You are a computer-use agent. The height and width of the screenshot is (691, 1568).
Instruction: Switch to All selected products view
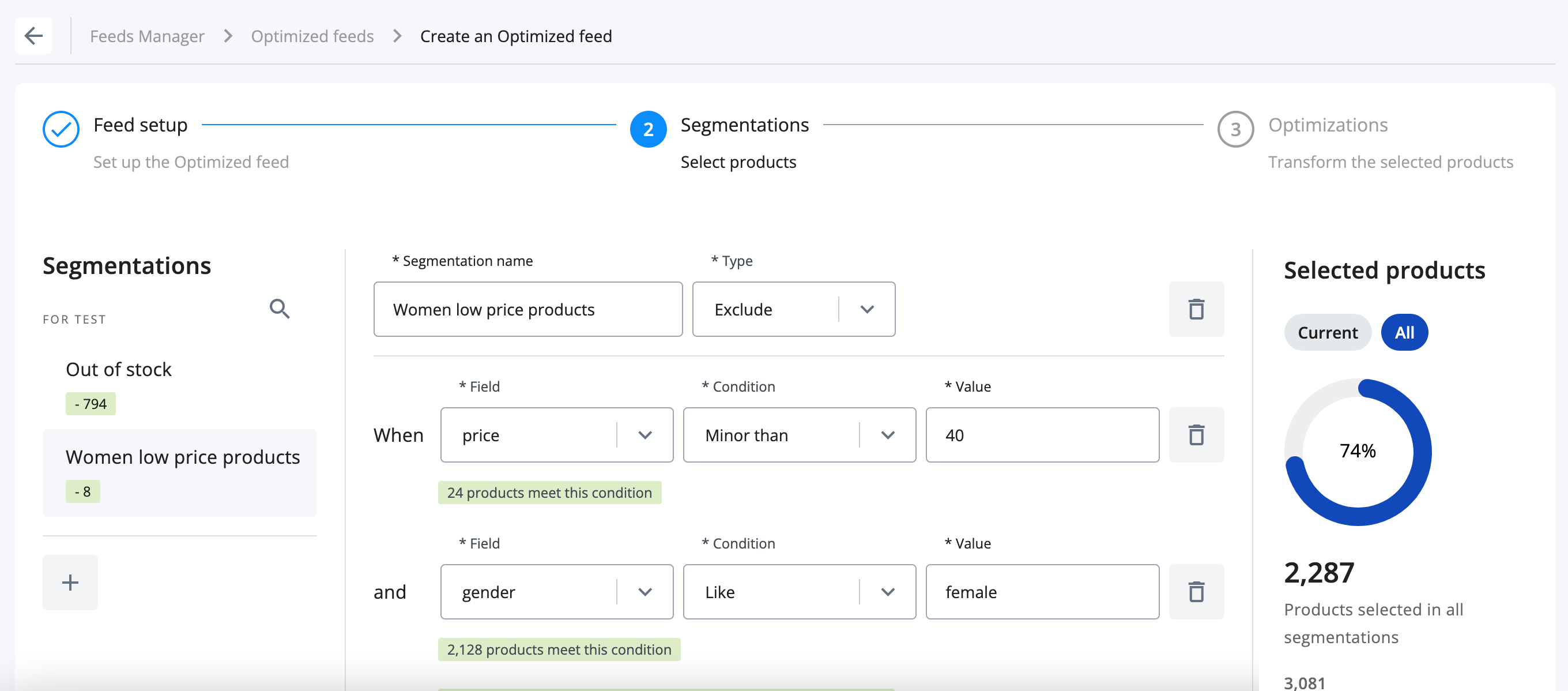click(1404, 332)
